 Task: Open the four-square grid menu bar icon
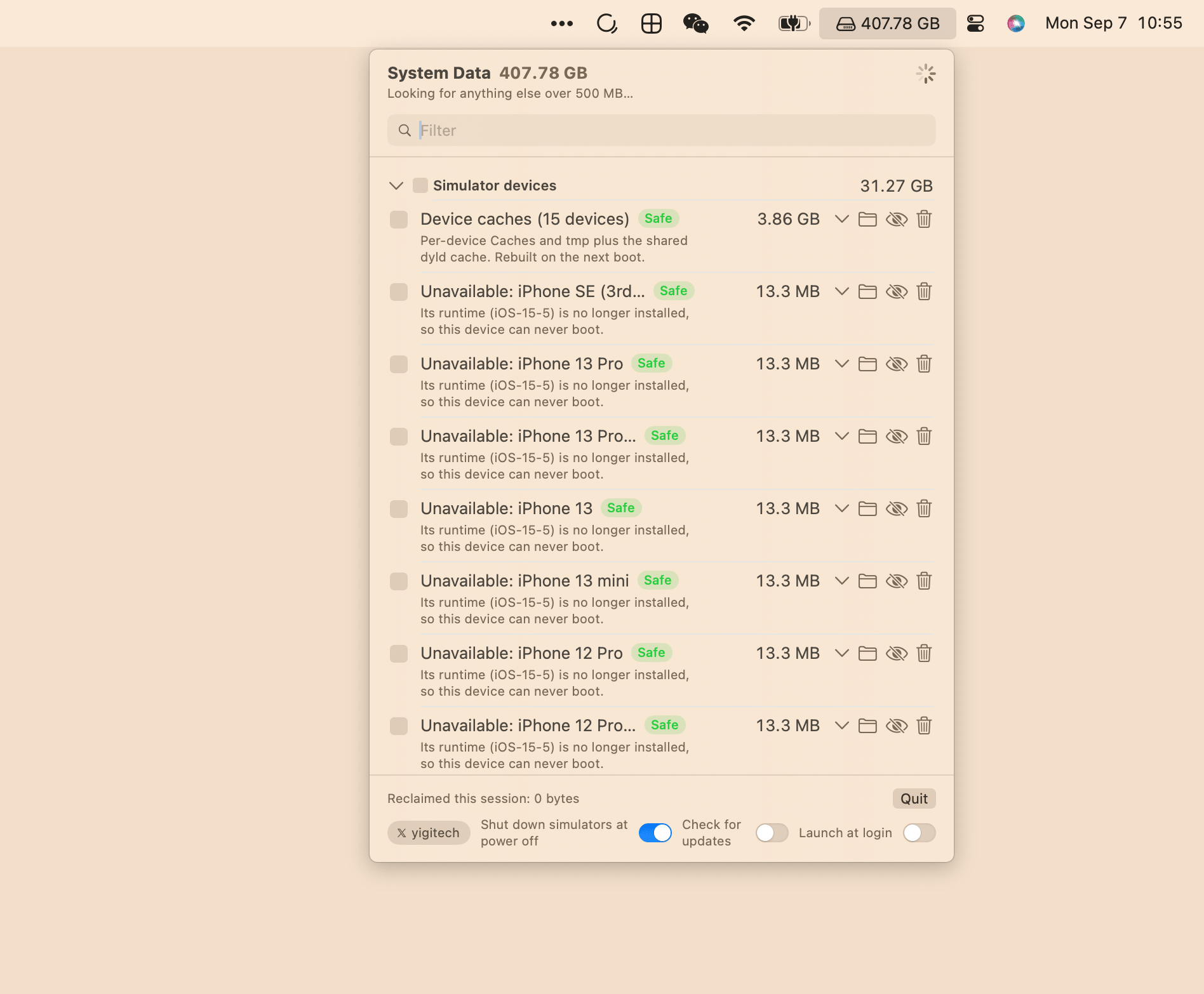652,23
